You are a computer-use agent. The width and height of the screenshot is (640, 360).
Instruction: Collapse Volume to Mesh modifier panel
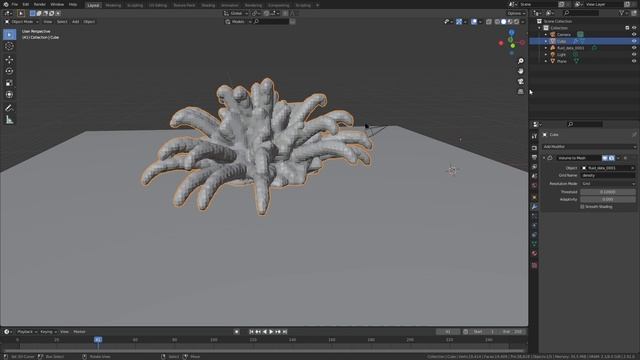(544, 158)
